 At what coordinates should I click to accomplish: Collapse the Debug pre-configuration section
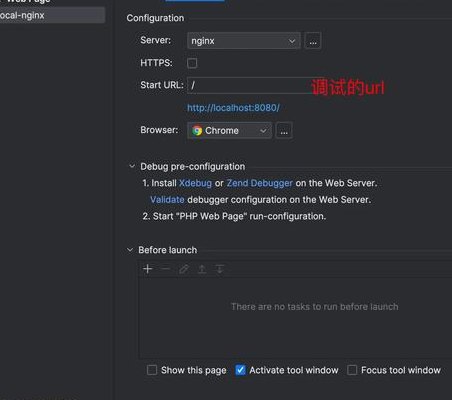click(x=132, y=166)
